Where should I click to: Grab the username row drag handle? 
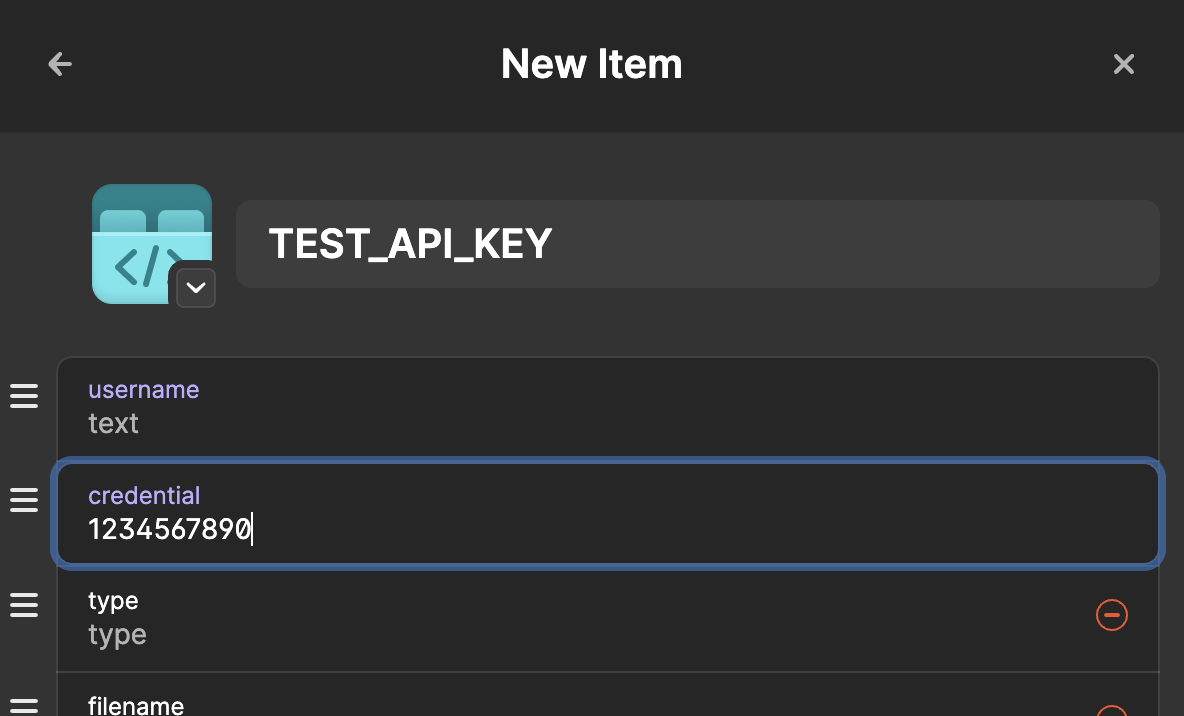[24, 397]
